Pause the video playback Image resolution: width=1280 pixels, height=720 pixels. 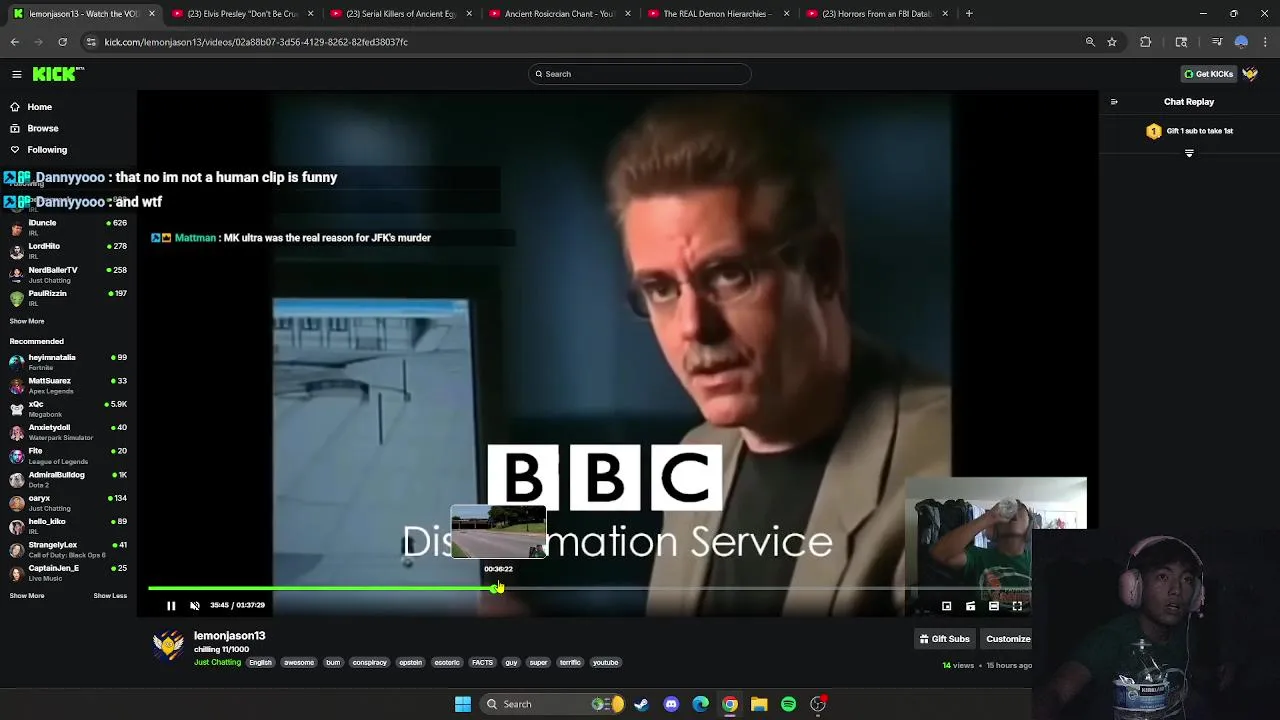[171, 605]
